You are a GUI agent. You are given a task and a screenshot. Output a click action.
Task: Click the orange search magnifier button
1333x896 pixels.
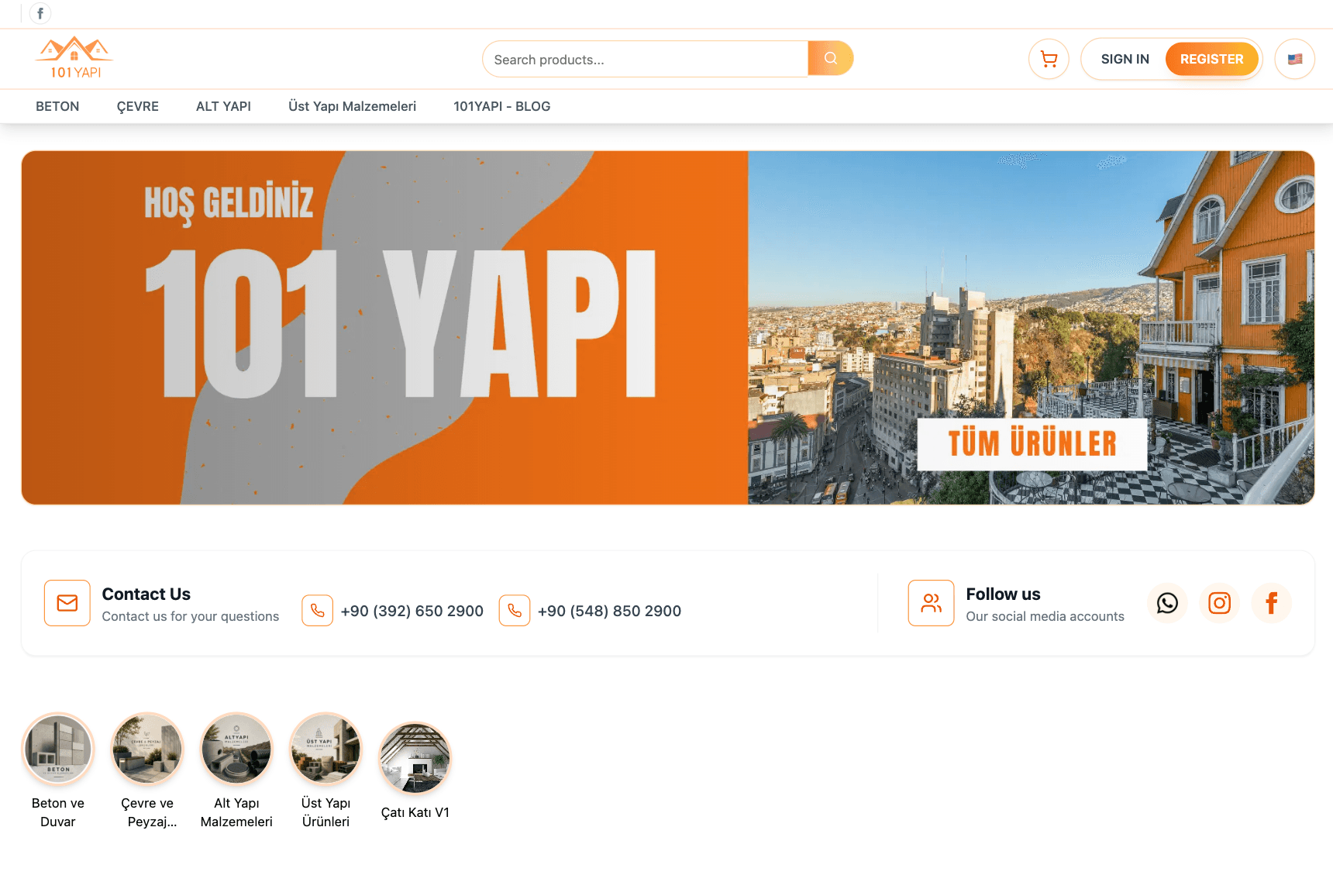pos(830,59)
